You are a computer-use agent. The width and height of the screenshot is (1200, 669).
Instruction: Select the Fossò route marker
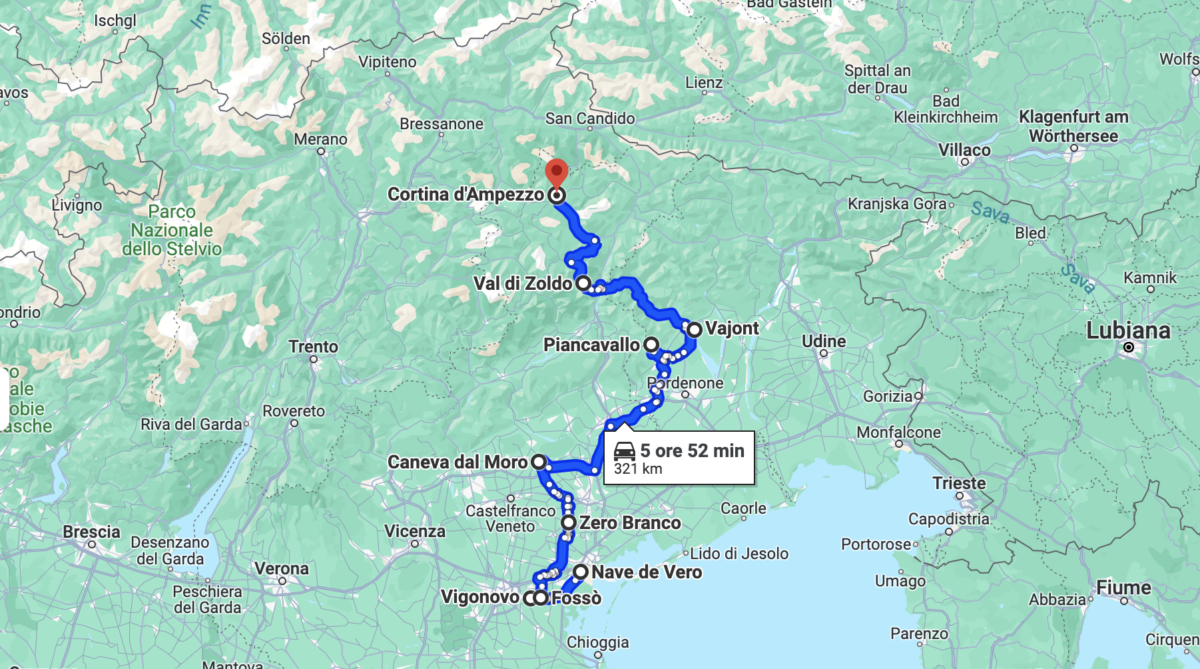pyautogui.click(x=541, y=598)
